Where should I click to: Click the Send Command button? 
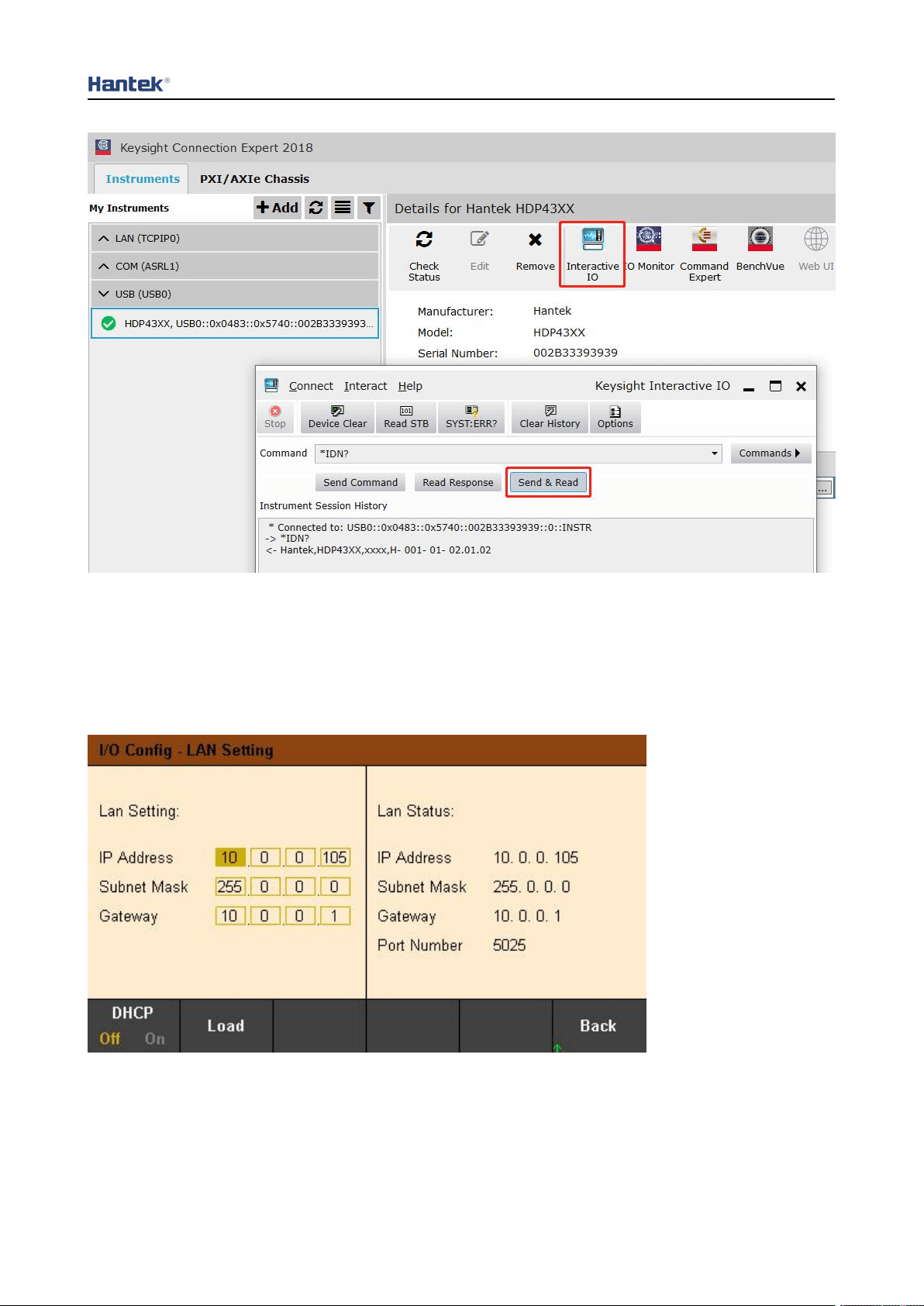pos(360,482)
